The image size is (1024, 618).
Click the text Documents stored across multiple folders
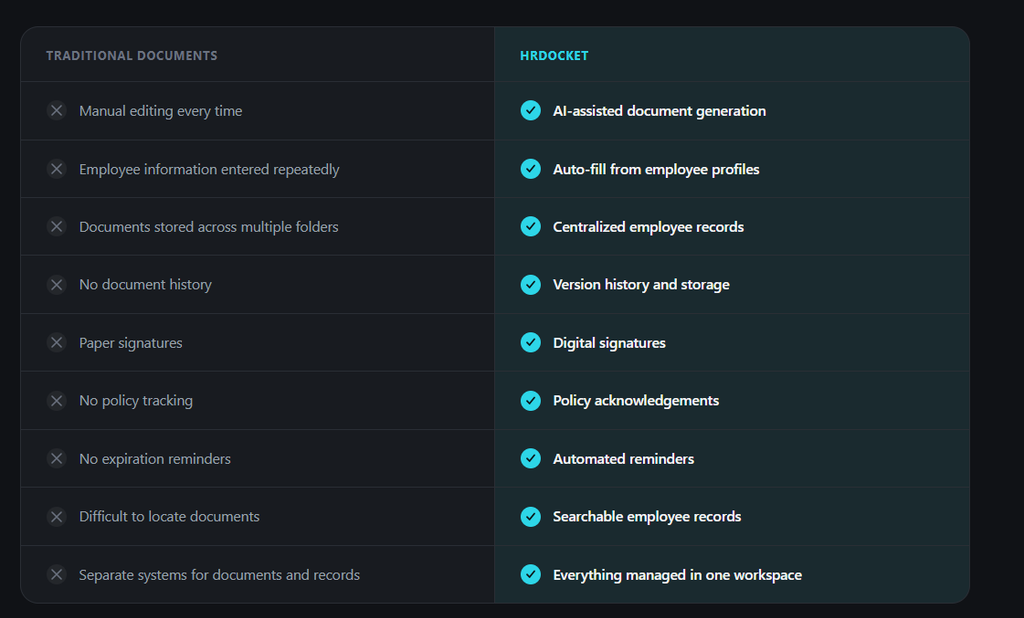(208, 227)
